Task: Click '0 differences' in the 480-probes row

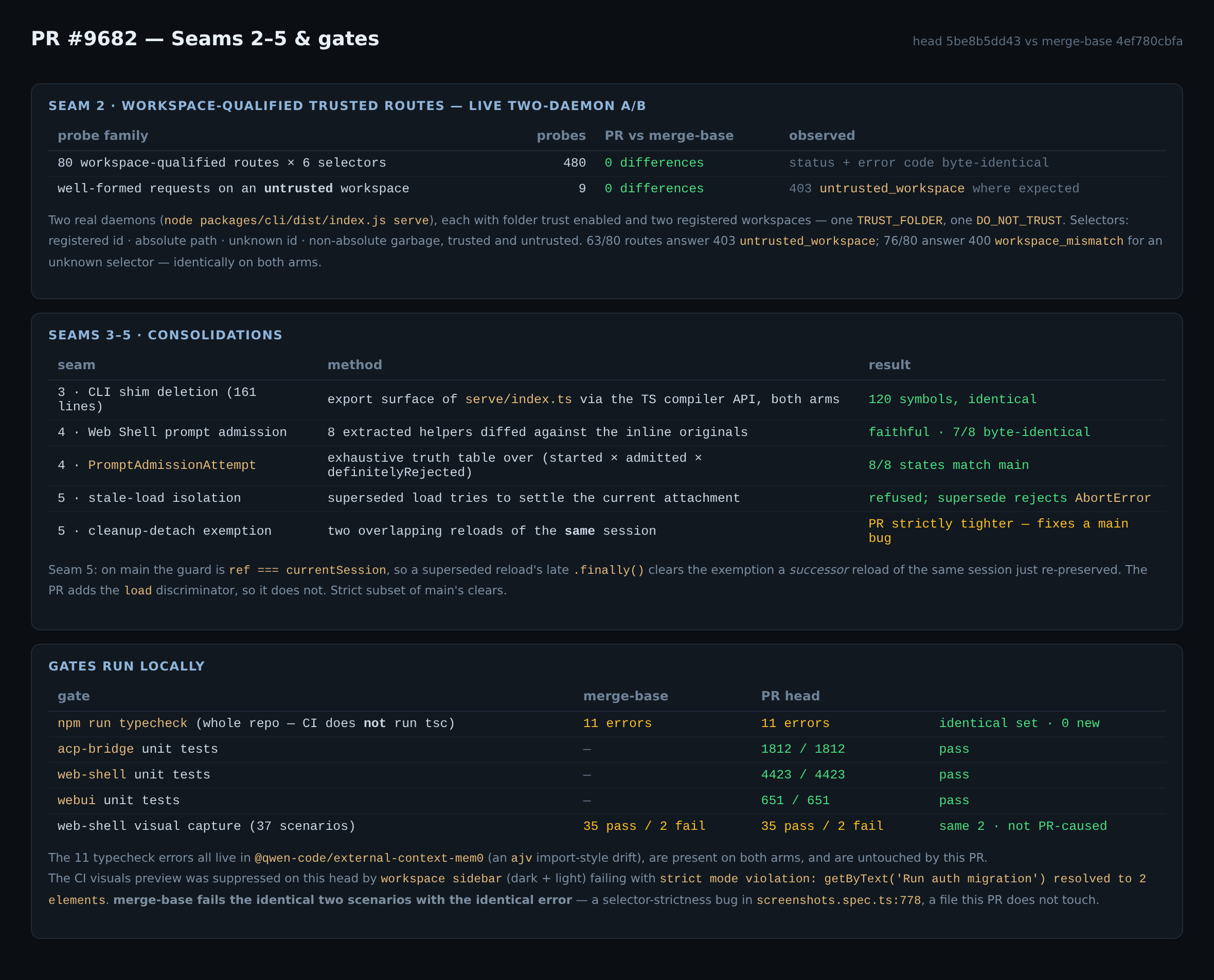Action: click(x=654, y=163)
